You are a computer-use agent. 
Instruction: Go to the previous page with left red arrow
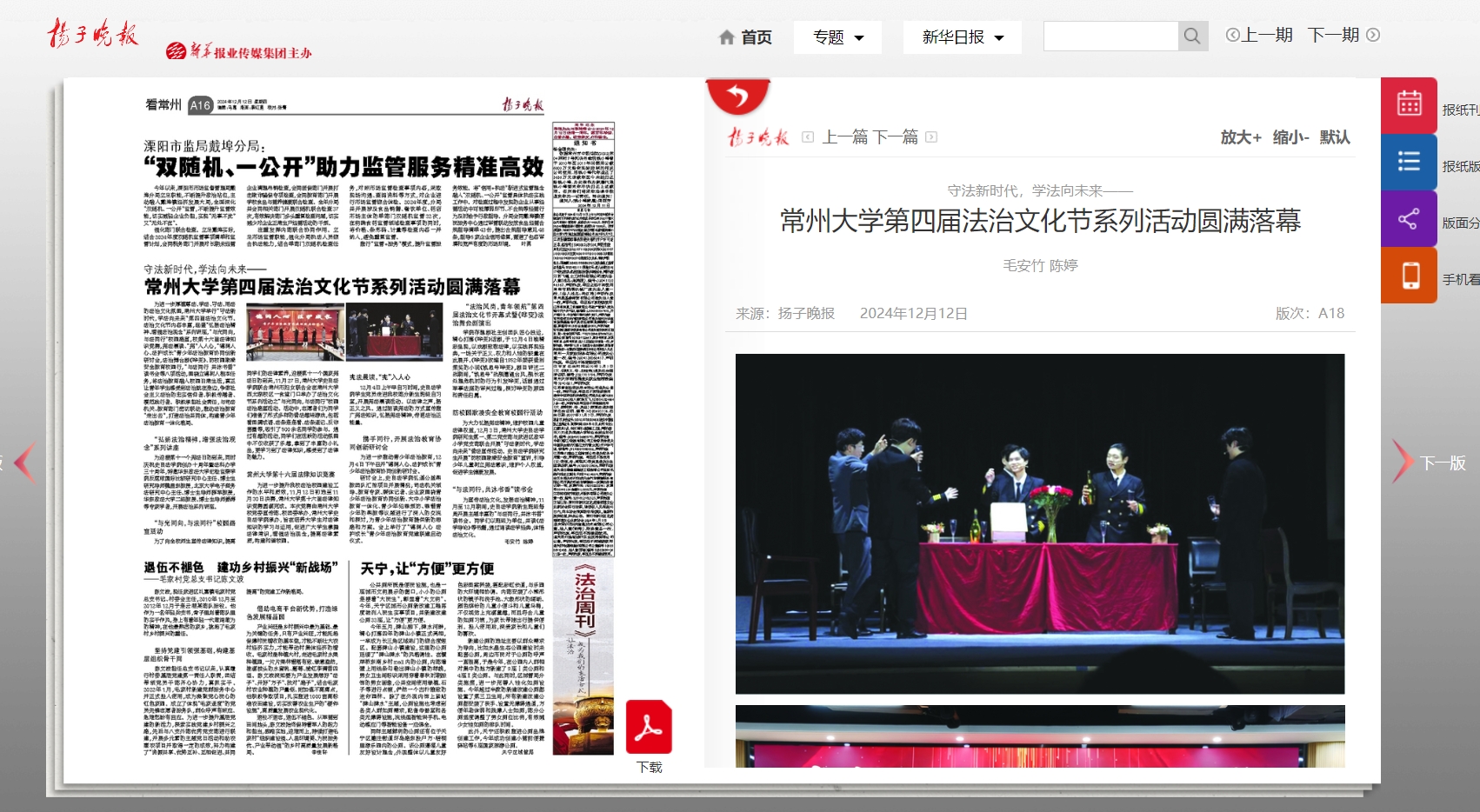pos(24,462)
